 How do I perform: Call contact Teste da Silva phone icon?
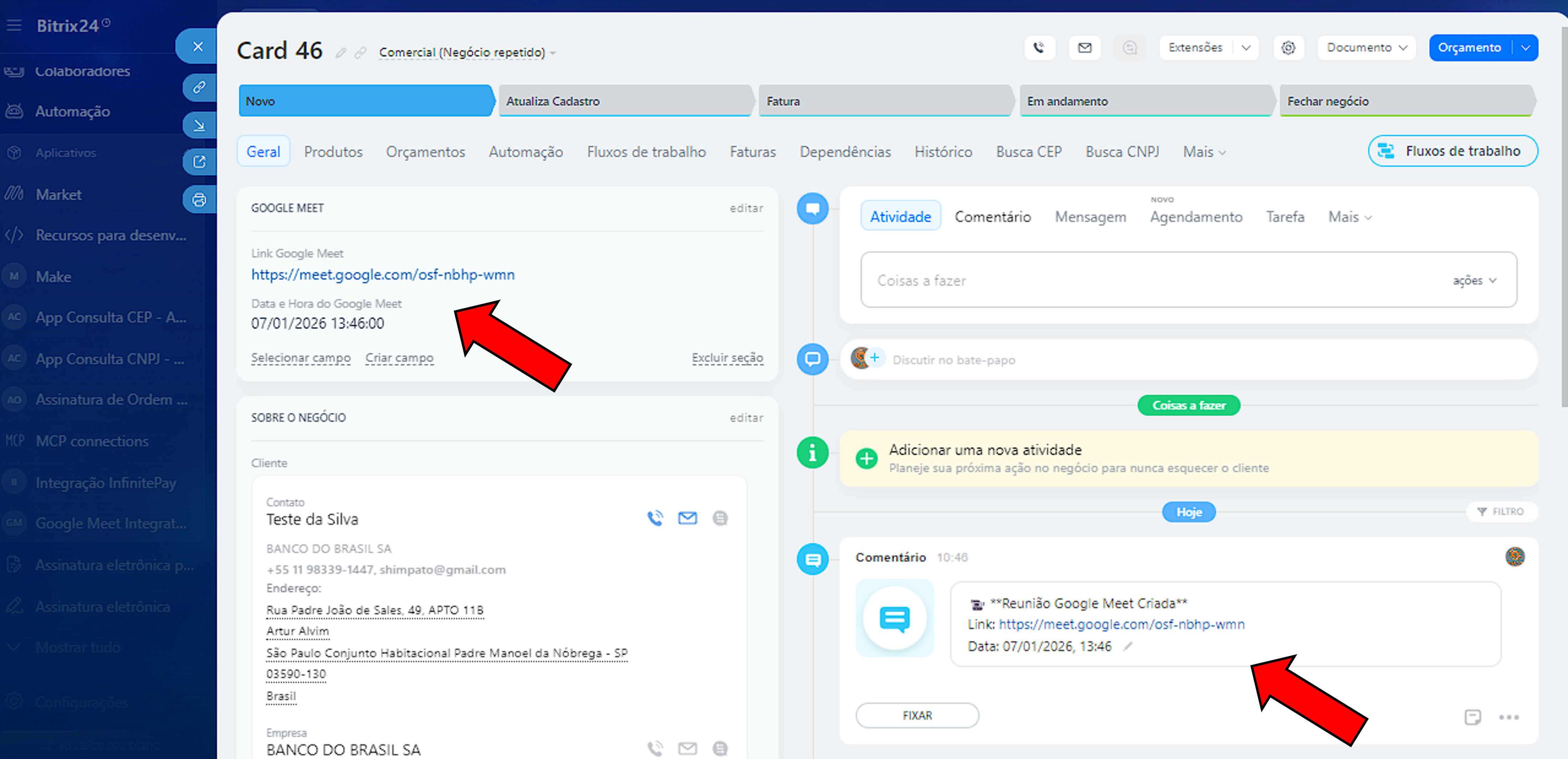pos(655,518)
